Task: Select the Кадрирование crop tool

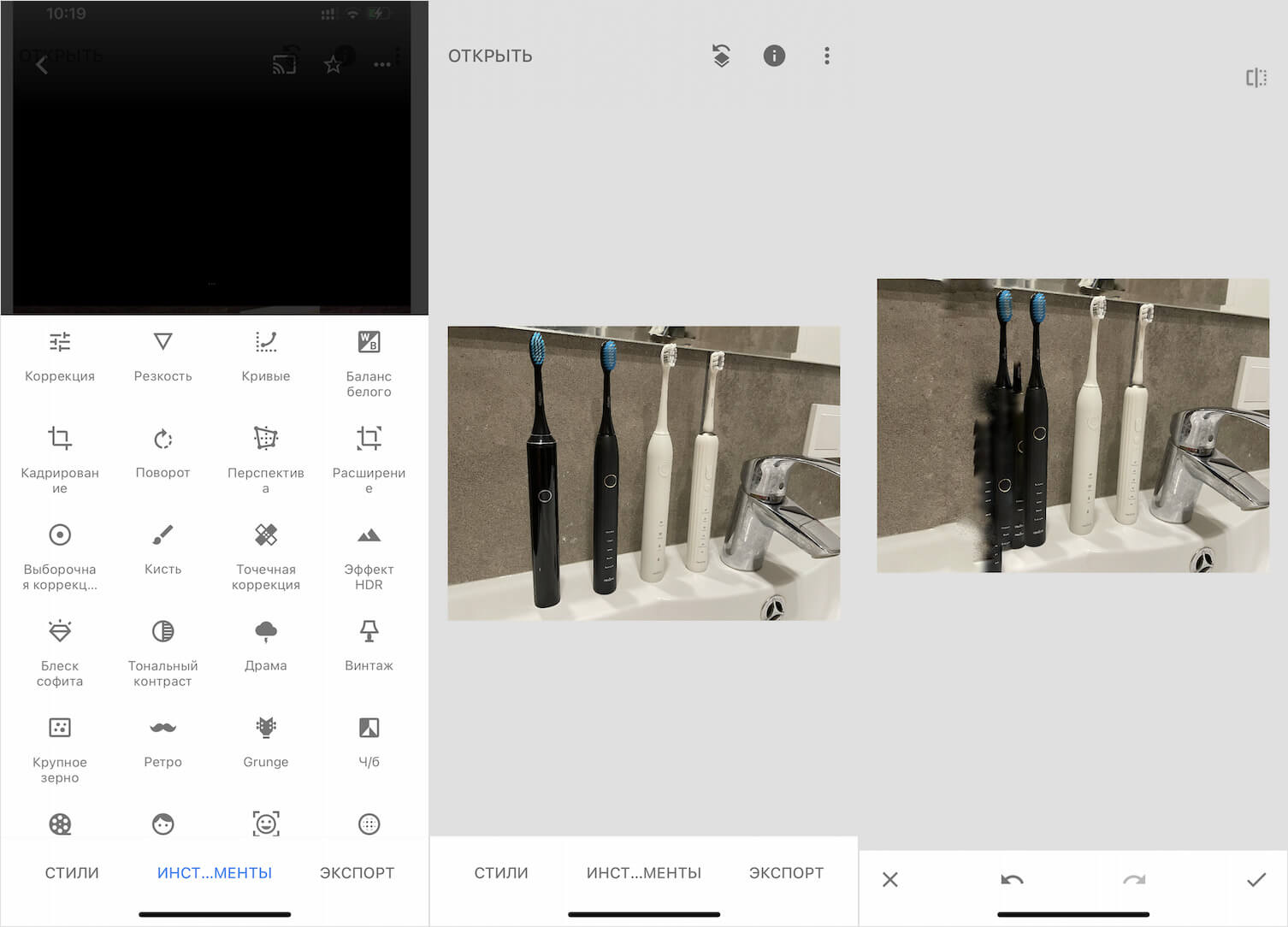Action: point(60,458)
